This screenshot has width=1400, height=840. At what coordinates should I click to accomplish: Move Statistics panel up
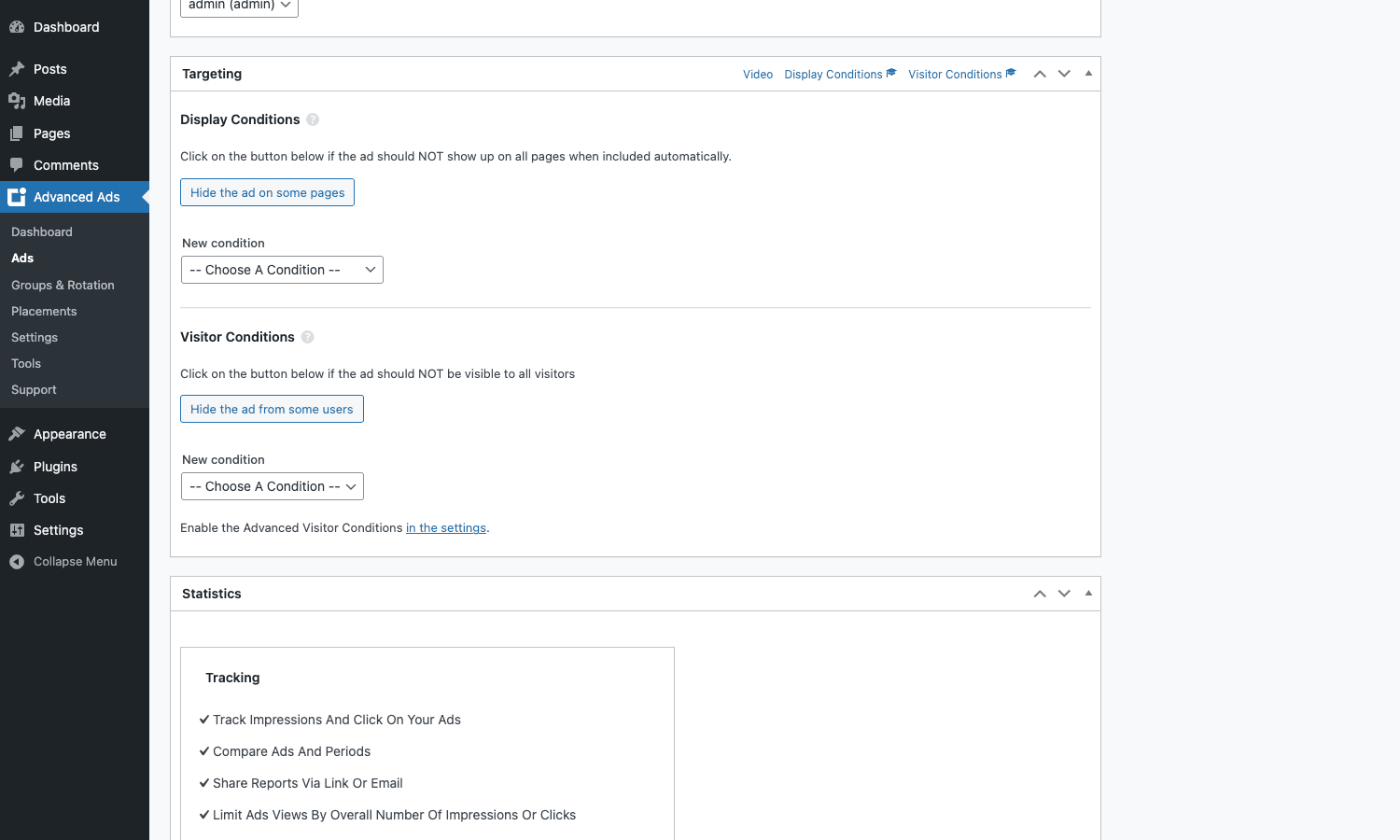click(x=1040, y=594)
